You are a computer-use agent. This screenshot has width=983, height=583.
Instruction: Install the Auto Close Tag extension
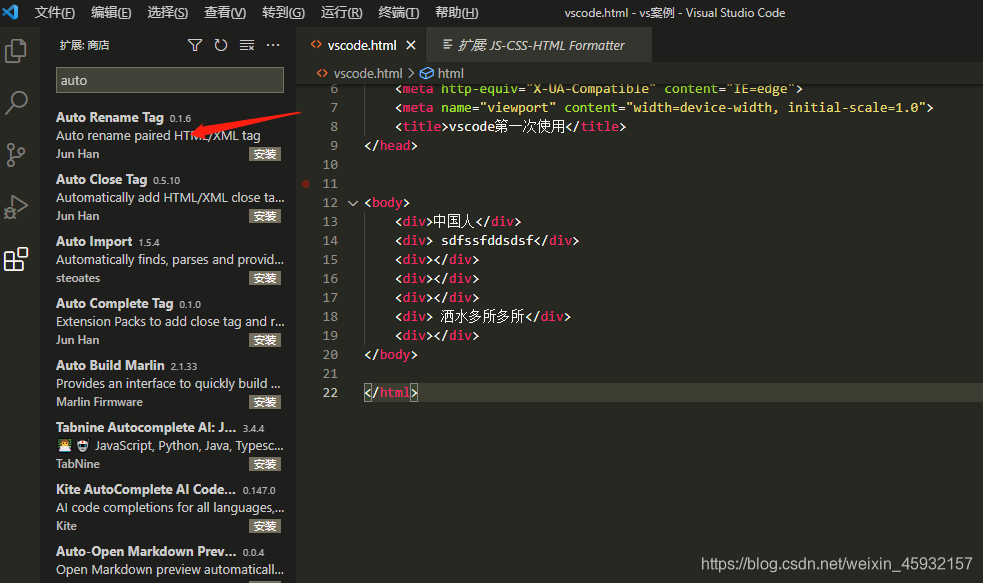(x=265, y=216)
